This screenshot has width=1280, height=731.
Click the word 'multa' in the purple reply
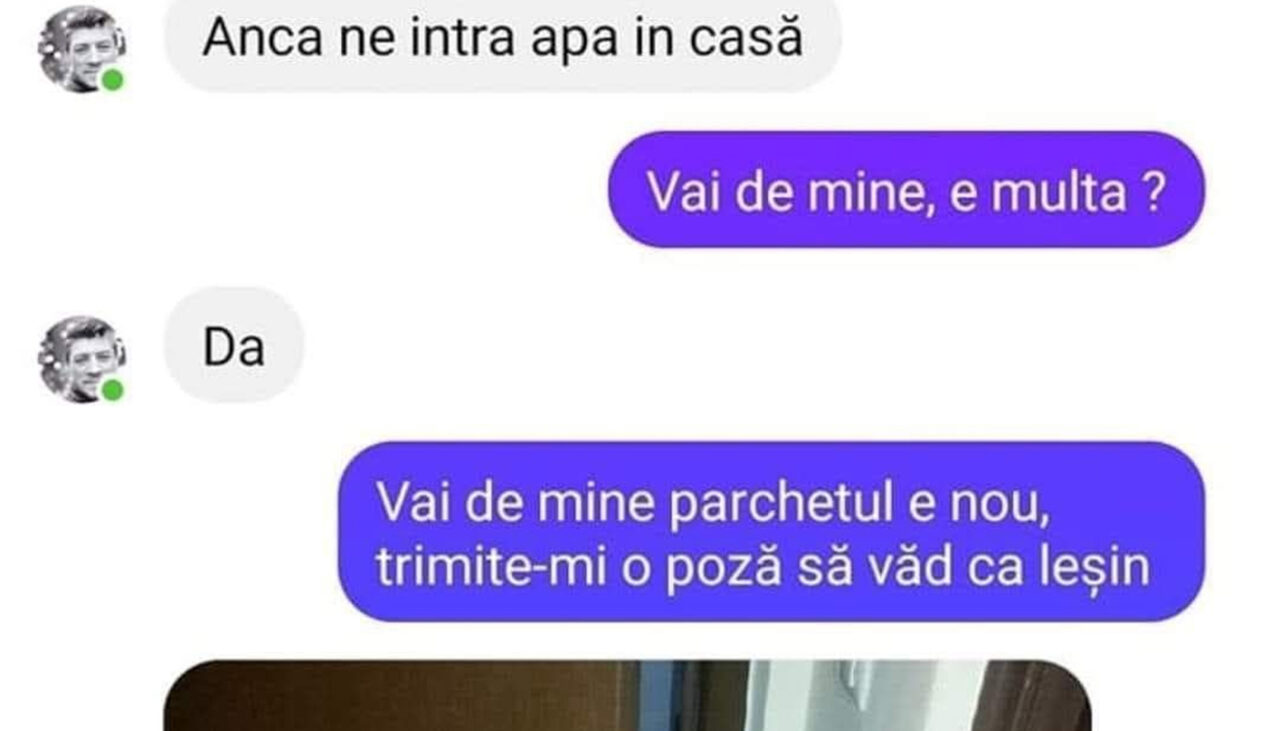pyautogui.click(x=1059, y=192)
